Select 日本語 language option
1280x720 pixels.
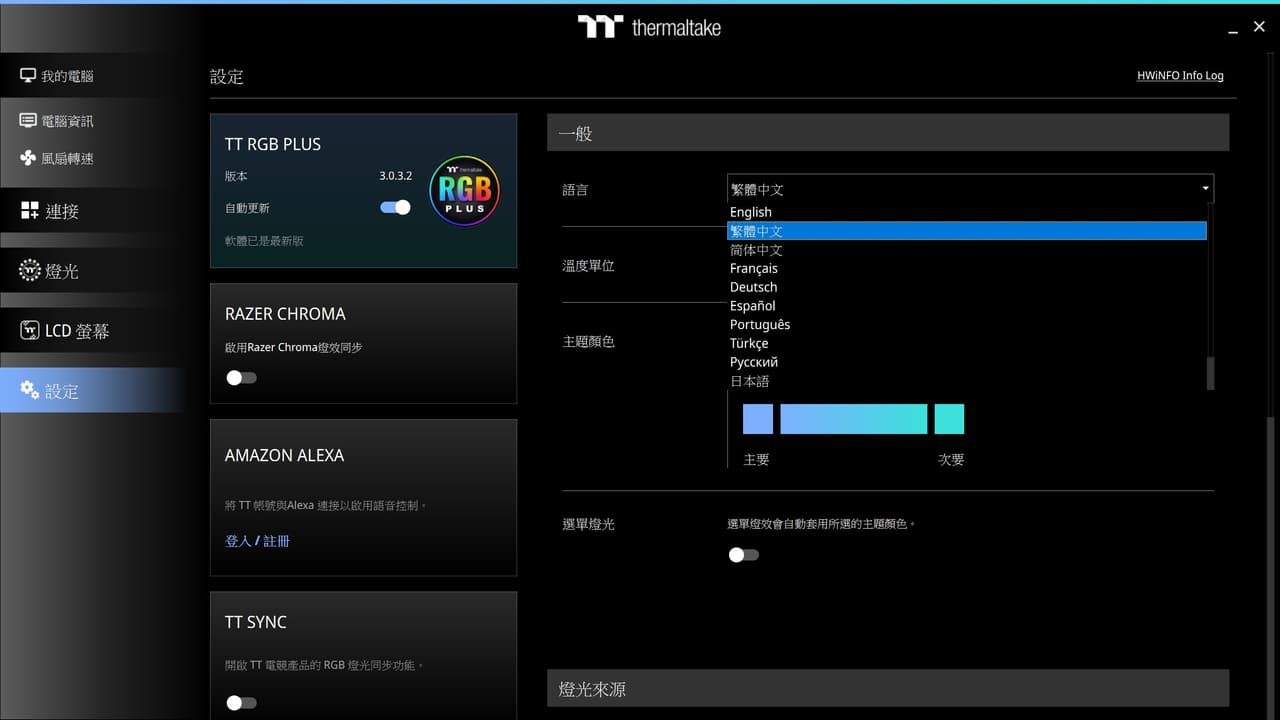967,381
